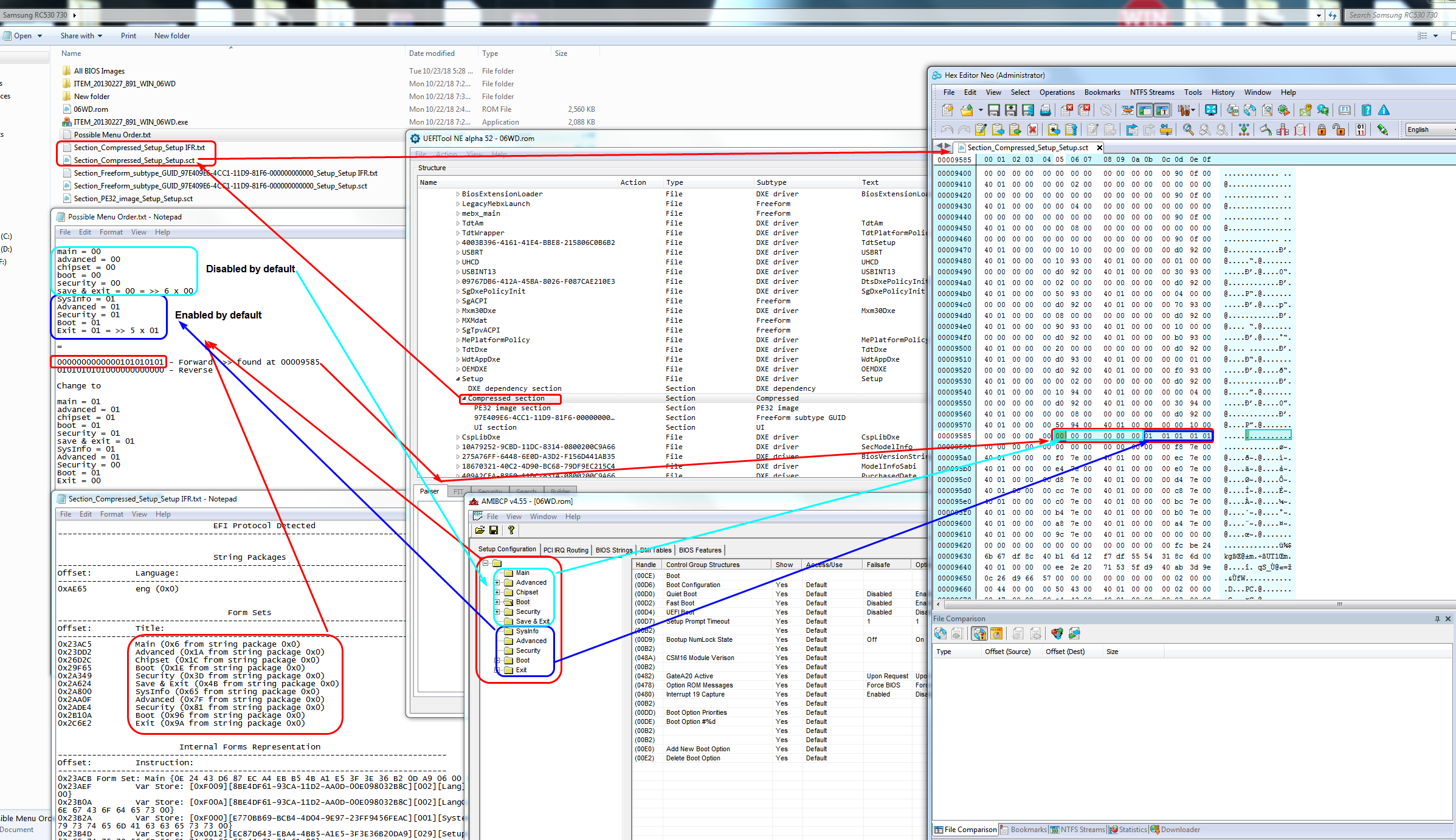Collapse root folder in AMIBCP setup tree
The height and width of the screenshot is (840, 1456).
[486, 563]
